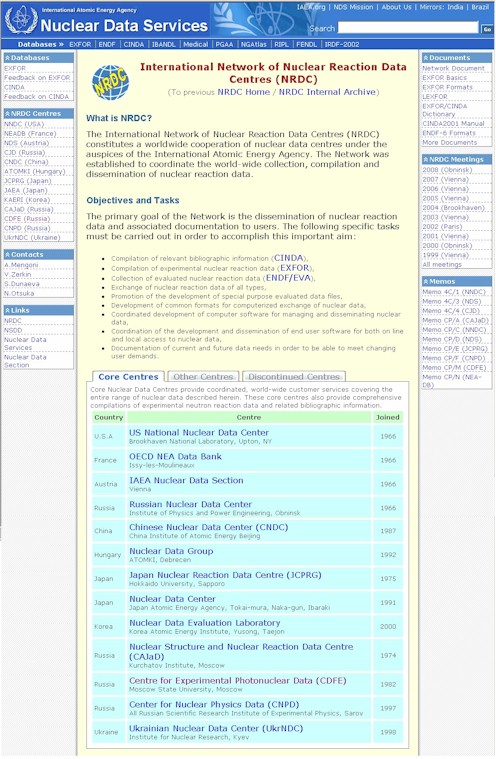496x759 pixels.
Task: Open Chinese Nuclear Data Center (CNDC) link
Action: tap(209, 527)
